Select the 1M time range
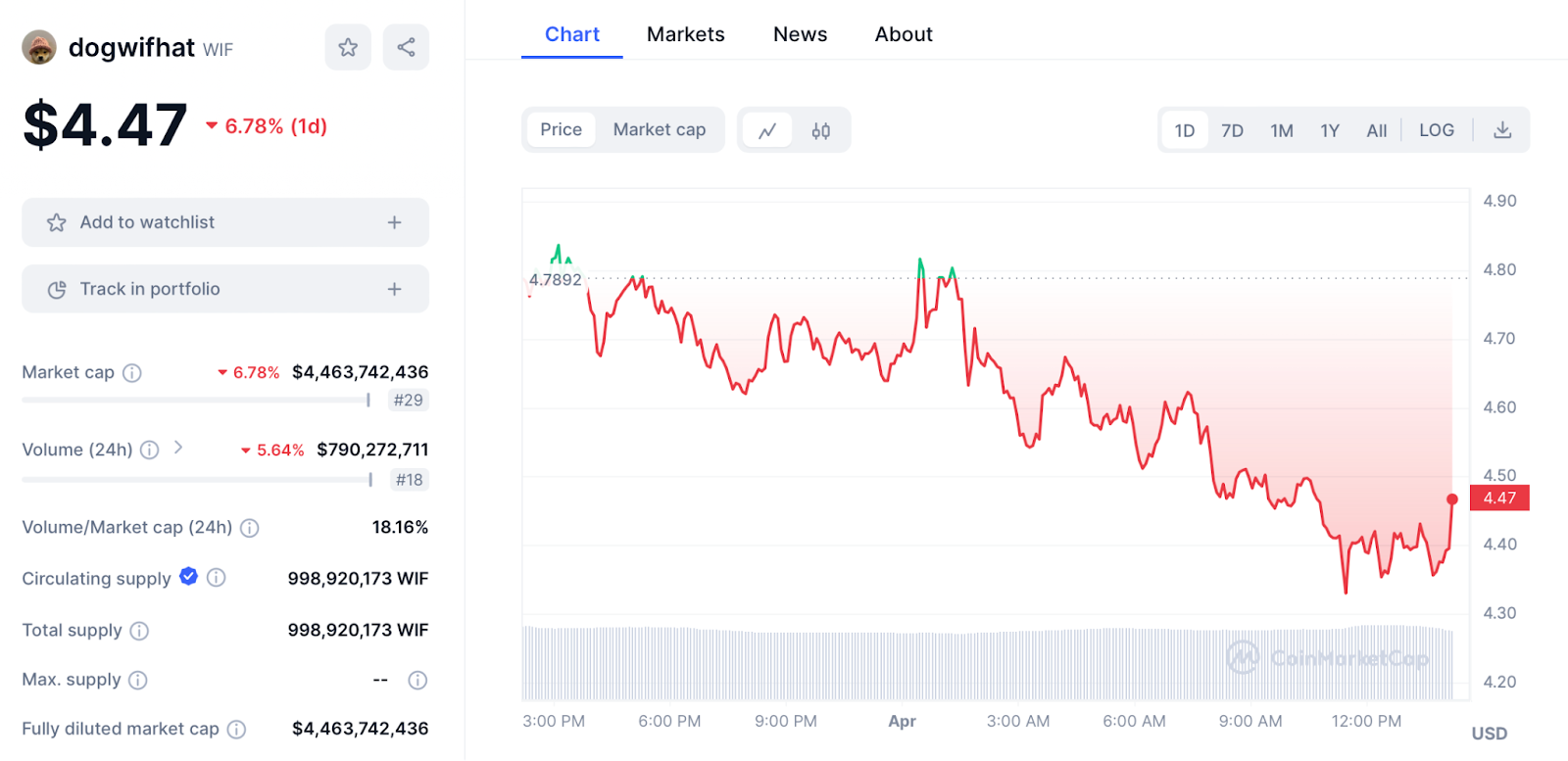Screen dimensions: 1568x761 1282,130
